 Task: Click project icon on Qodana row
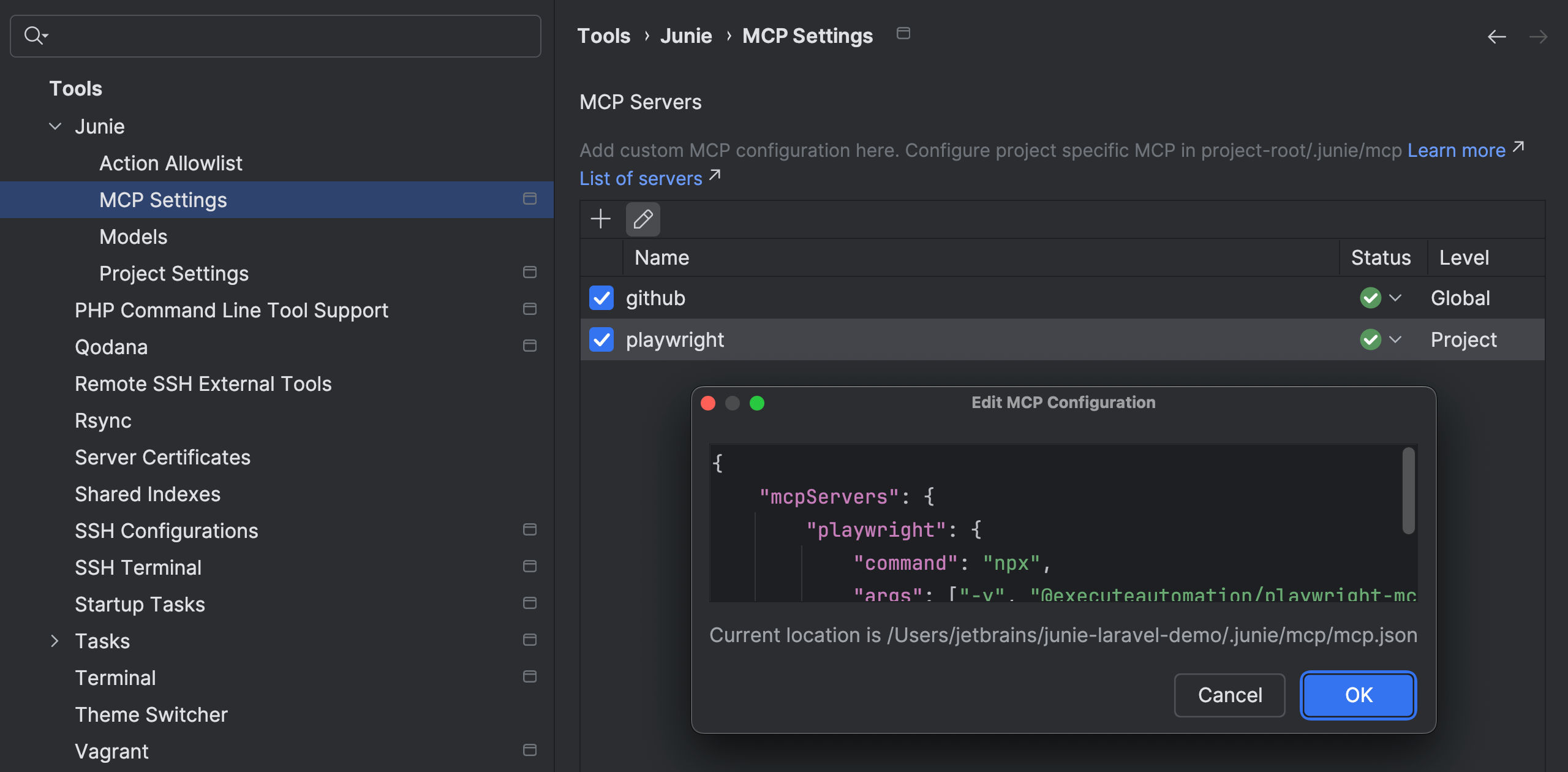pos(530,346)
